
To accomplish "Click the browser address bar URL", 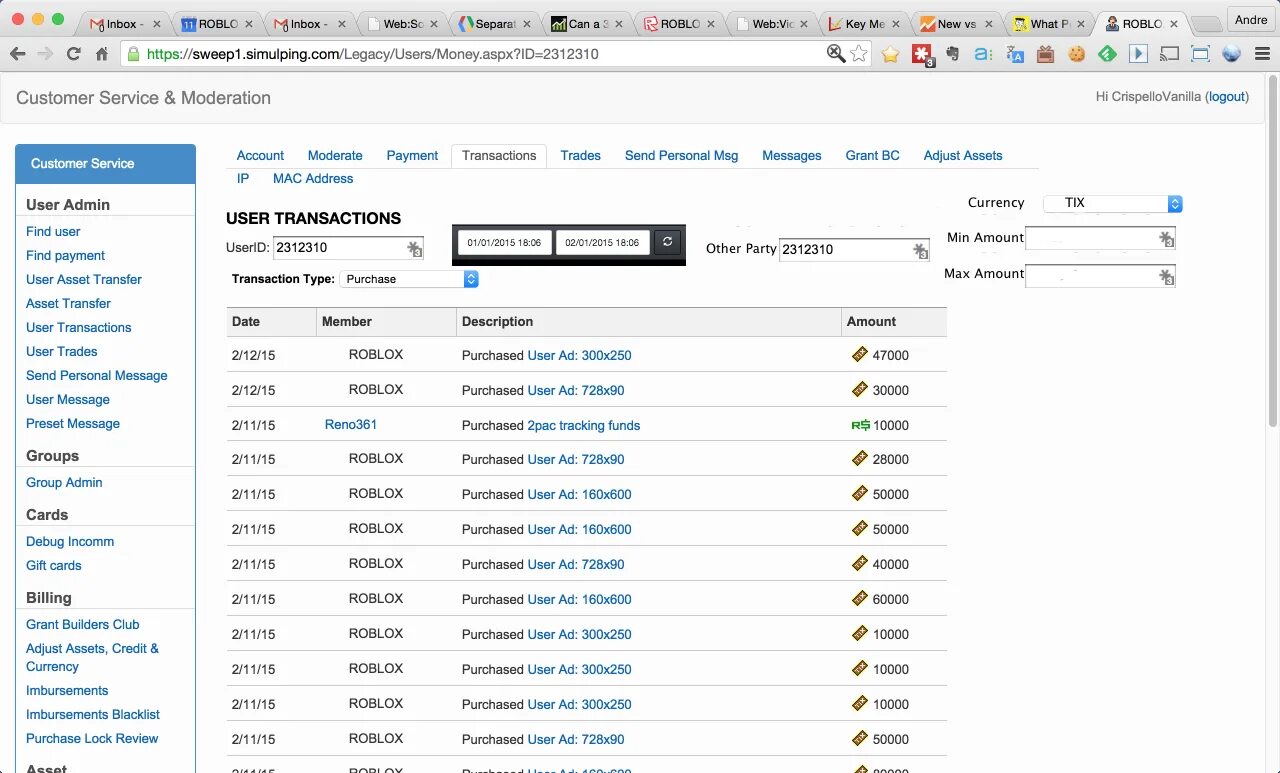I will (x=372, y=54).
